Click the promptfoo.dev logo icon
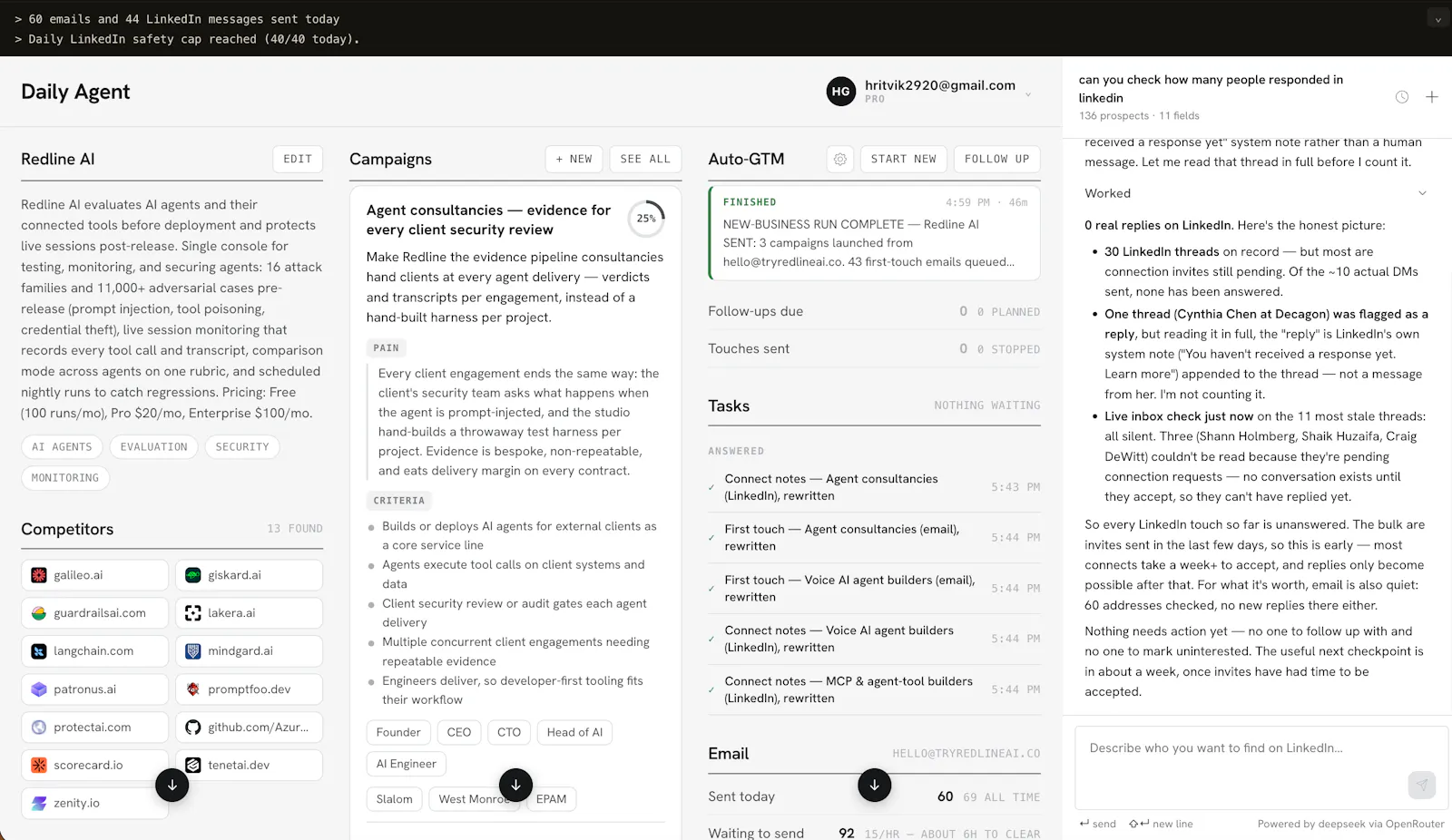 point(193,689)
